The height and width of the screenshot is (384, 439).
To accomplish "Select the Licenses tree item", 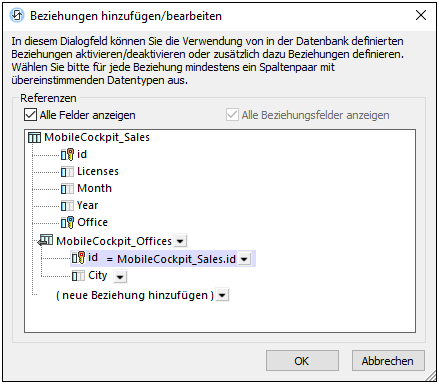I will click(x=98, y=171).
